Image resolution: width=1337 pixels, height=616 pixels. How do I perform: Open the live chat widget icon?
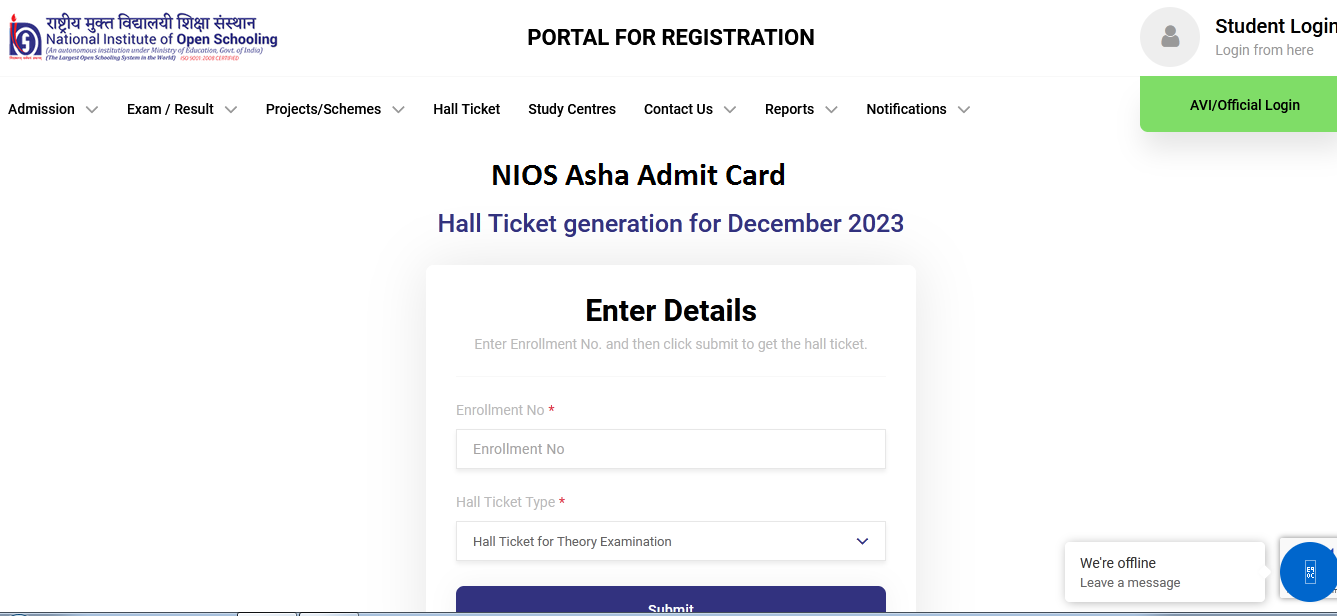tap(1308, 571)
